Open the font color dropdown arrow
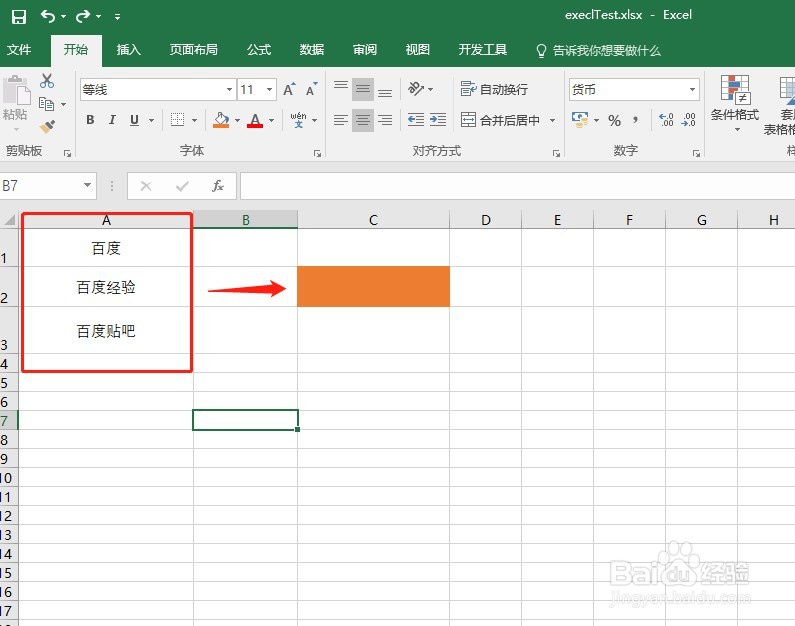 pos(272,120)
